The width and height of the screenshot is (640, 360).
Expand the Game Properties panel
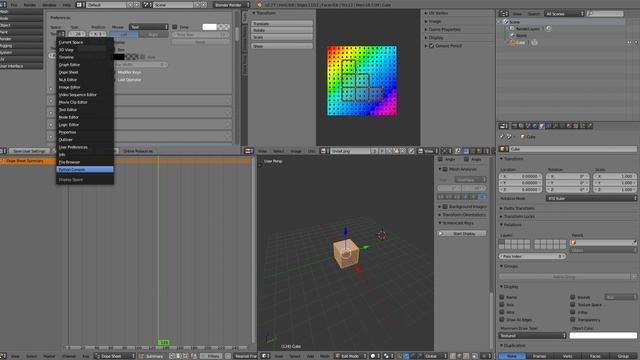pyautogui.click(x=443, y=29)
